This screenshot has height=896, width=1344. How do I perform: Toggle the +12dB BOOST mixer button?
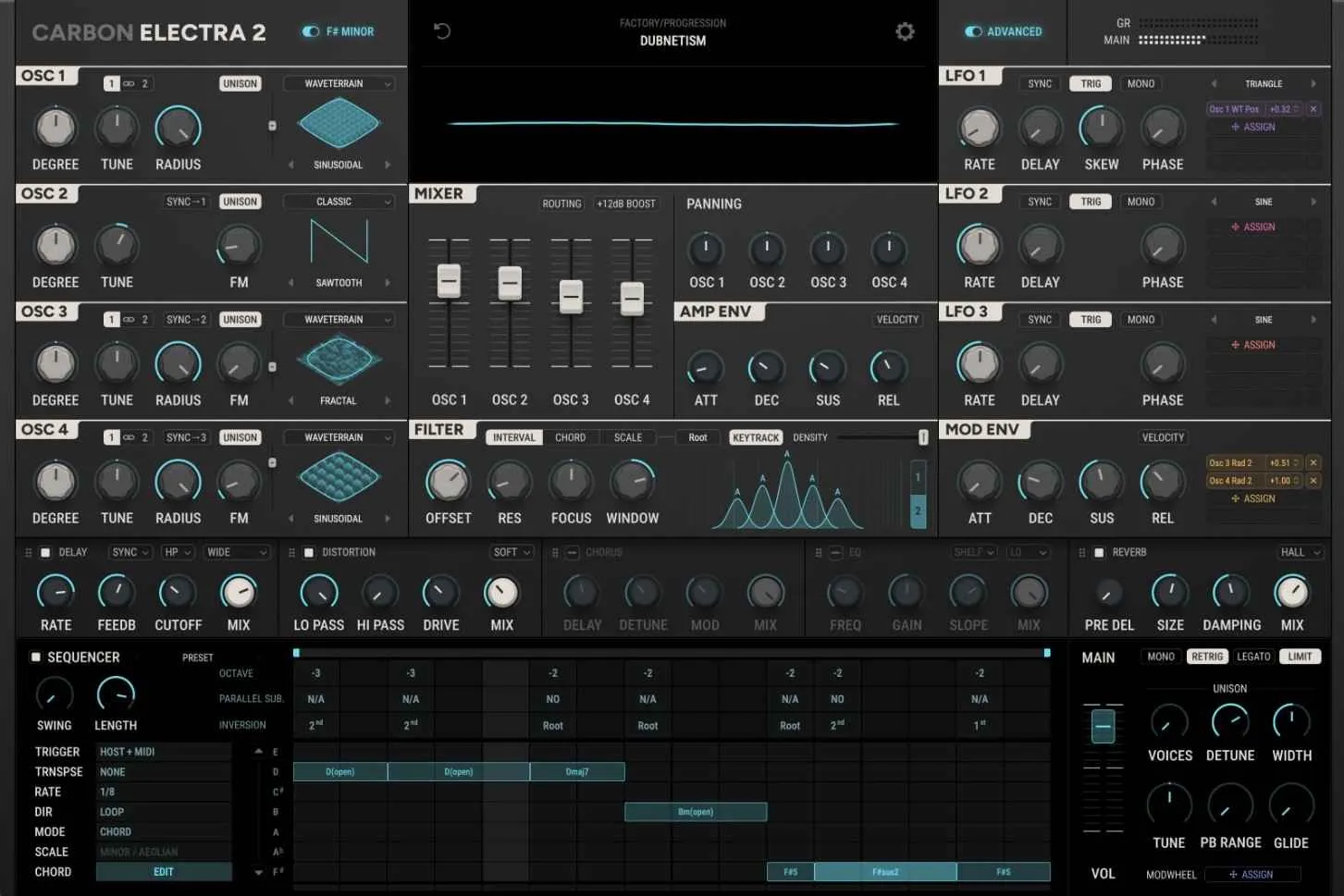626,204
